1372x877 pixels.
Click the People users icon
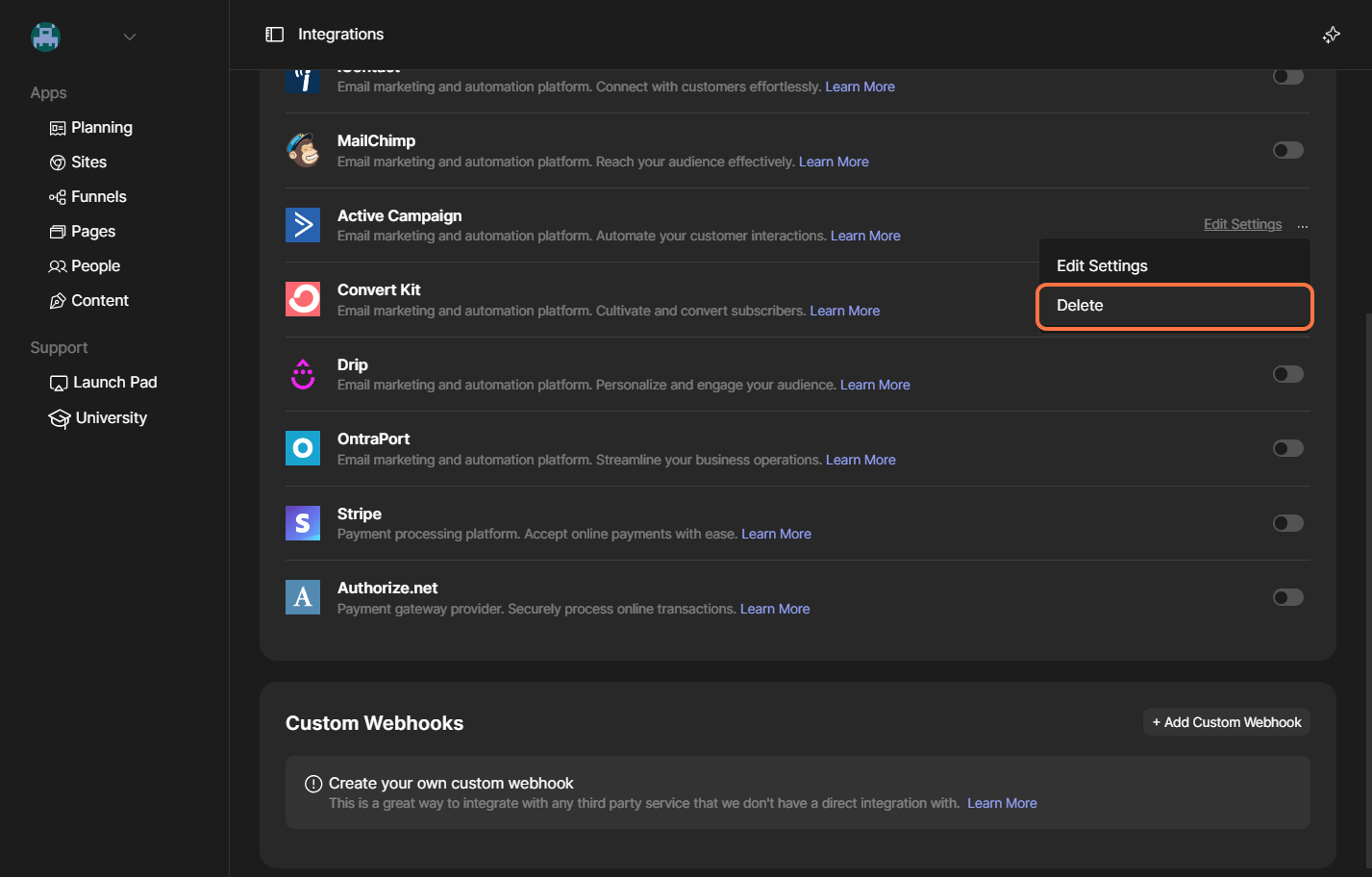click(x=58, y=266)
